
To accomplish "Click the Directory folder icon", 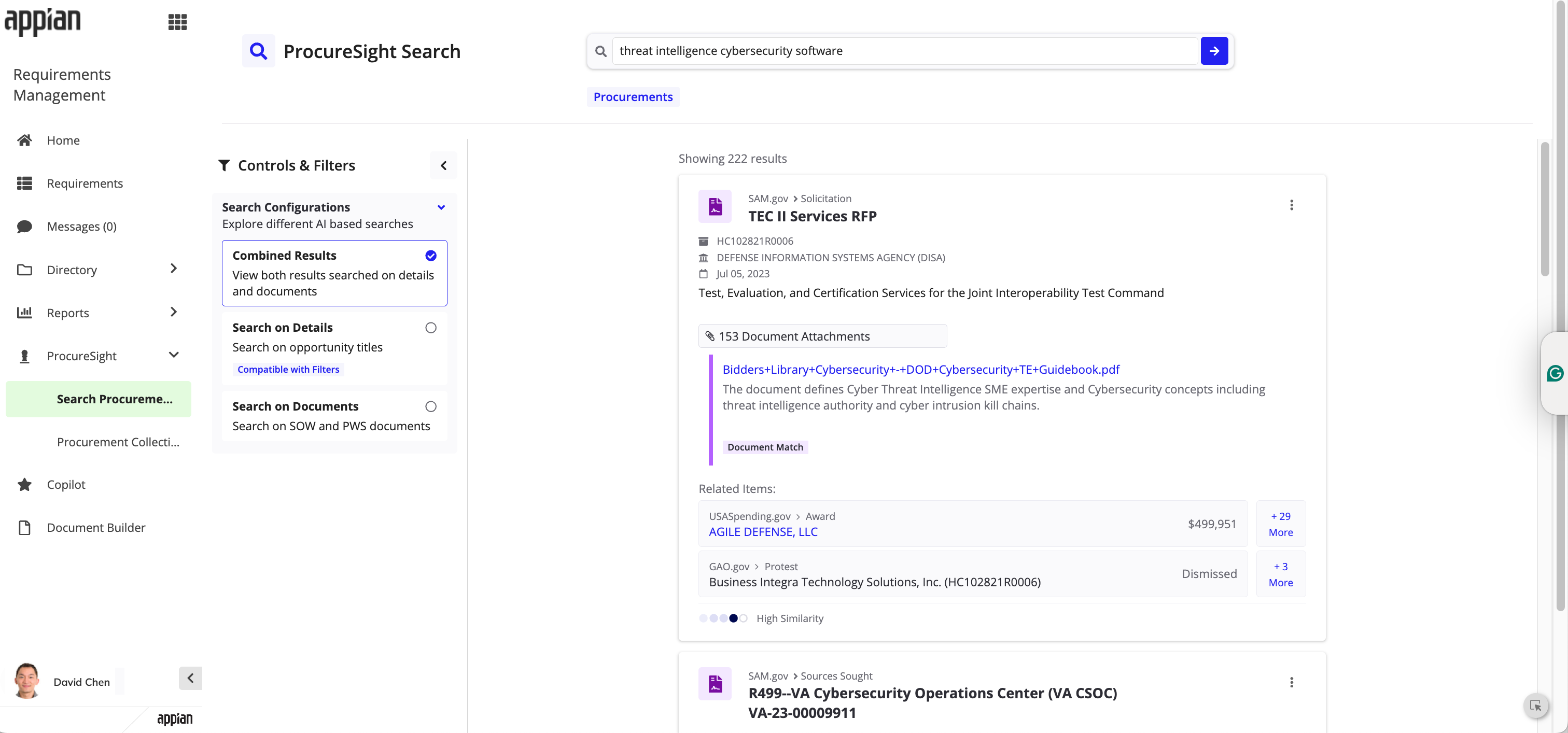I will coord(24,270).
